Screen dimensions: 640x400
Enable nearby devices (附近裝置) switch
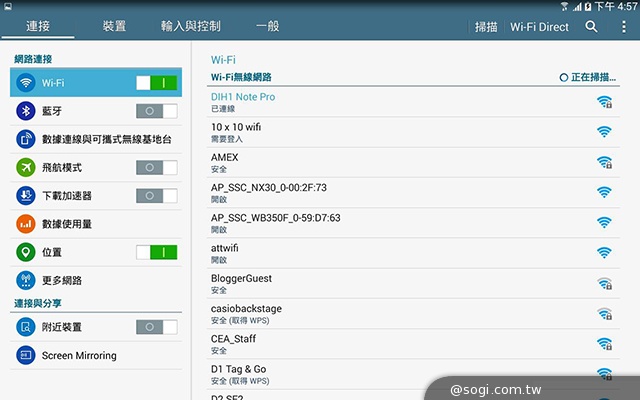157,327
